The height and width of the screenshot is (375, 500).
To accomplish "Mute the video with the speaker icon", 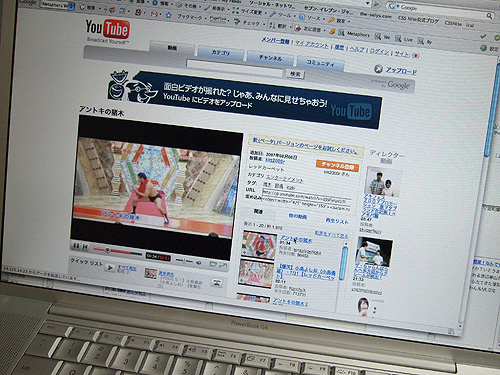I will point(199,263).
